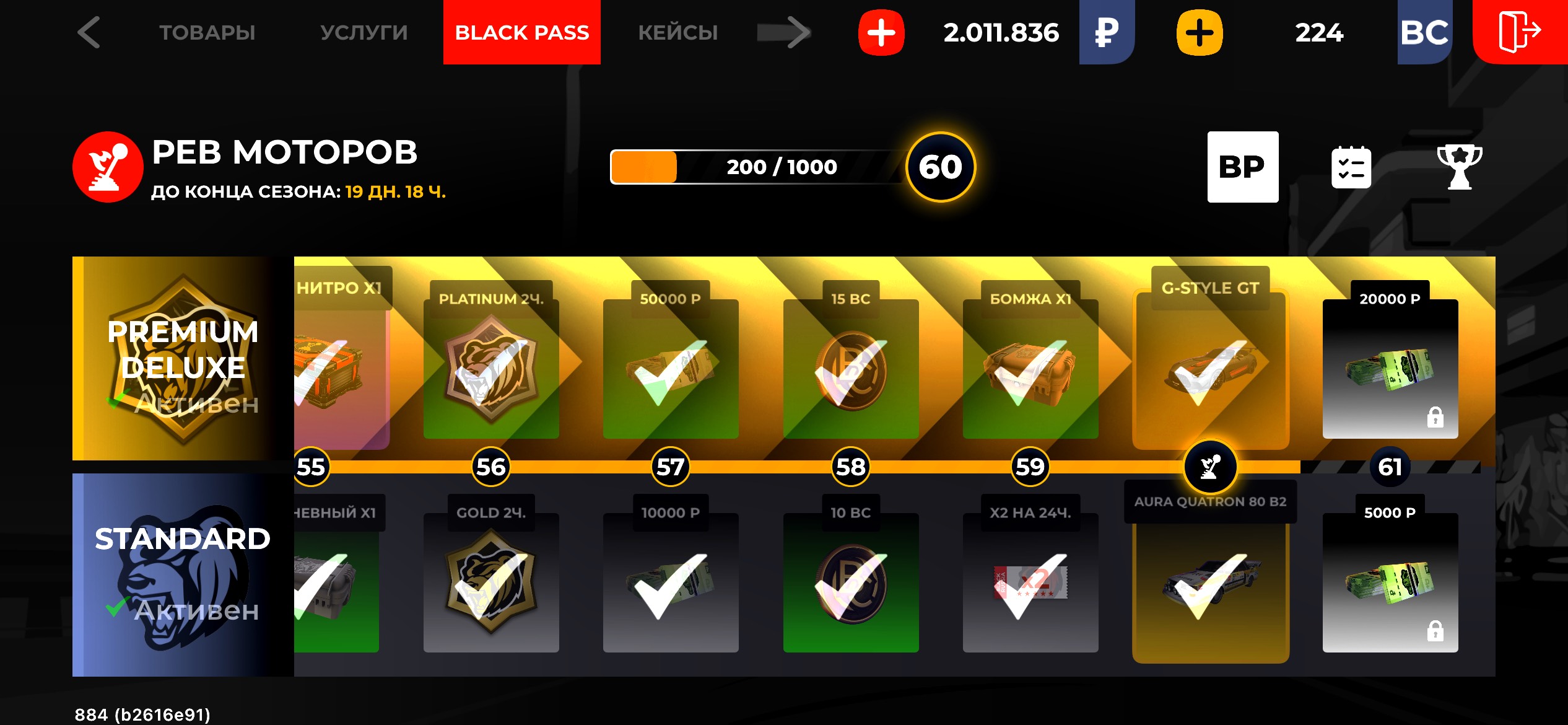Go to next shop tabs with right arrow
1568x725 pixels.
pos(784,32)
